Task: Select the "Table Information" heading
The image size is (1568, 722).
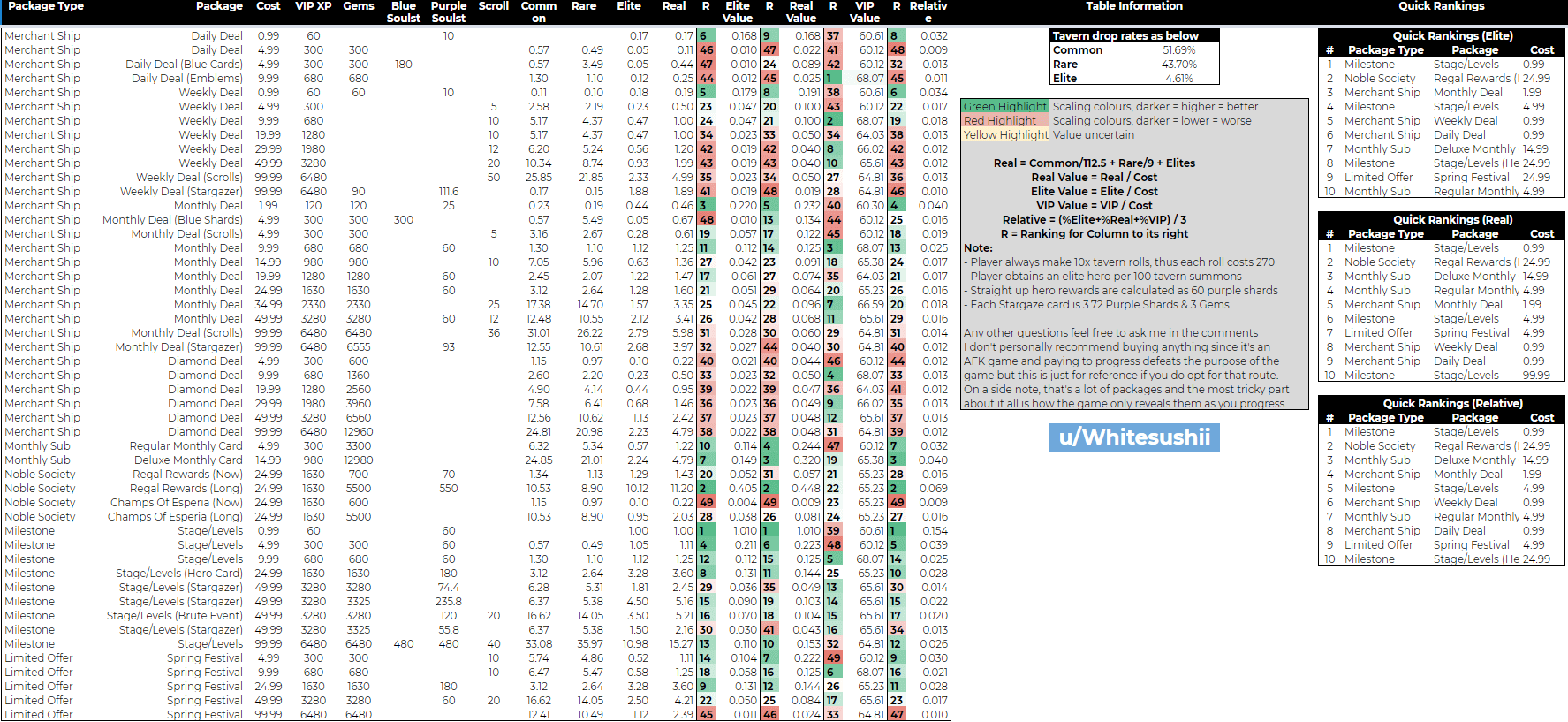Action: click(1134, 6)
